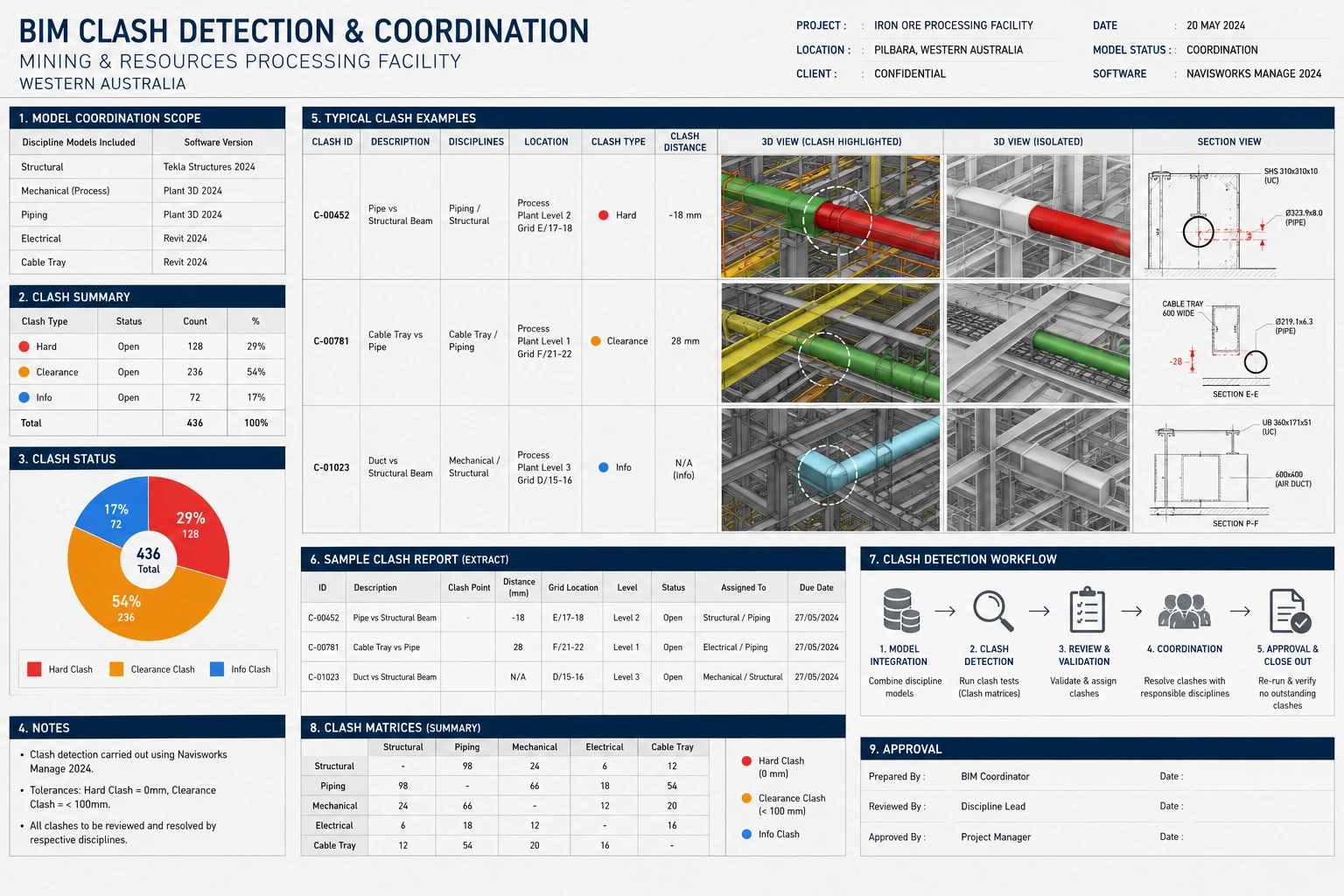
Task: Click Process Plant Level 1 Grid F/21-22 location
Action: (544, 341)
